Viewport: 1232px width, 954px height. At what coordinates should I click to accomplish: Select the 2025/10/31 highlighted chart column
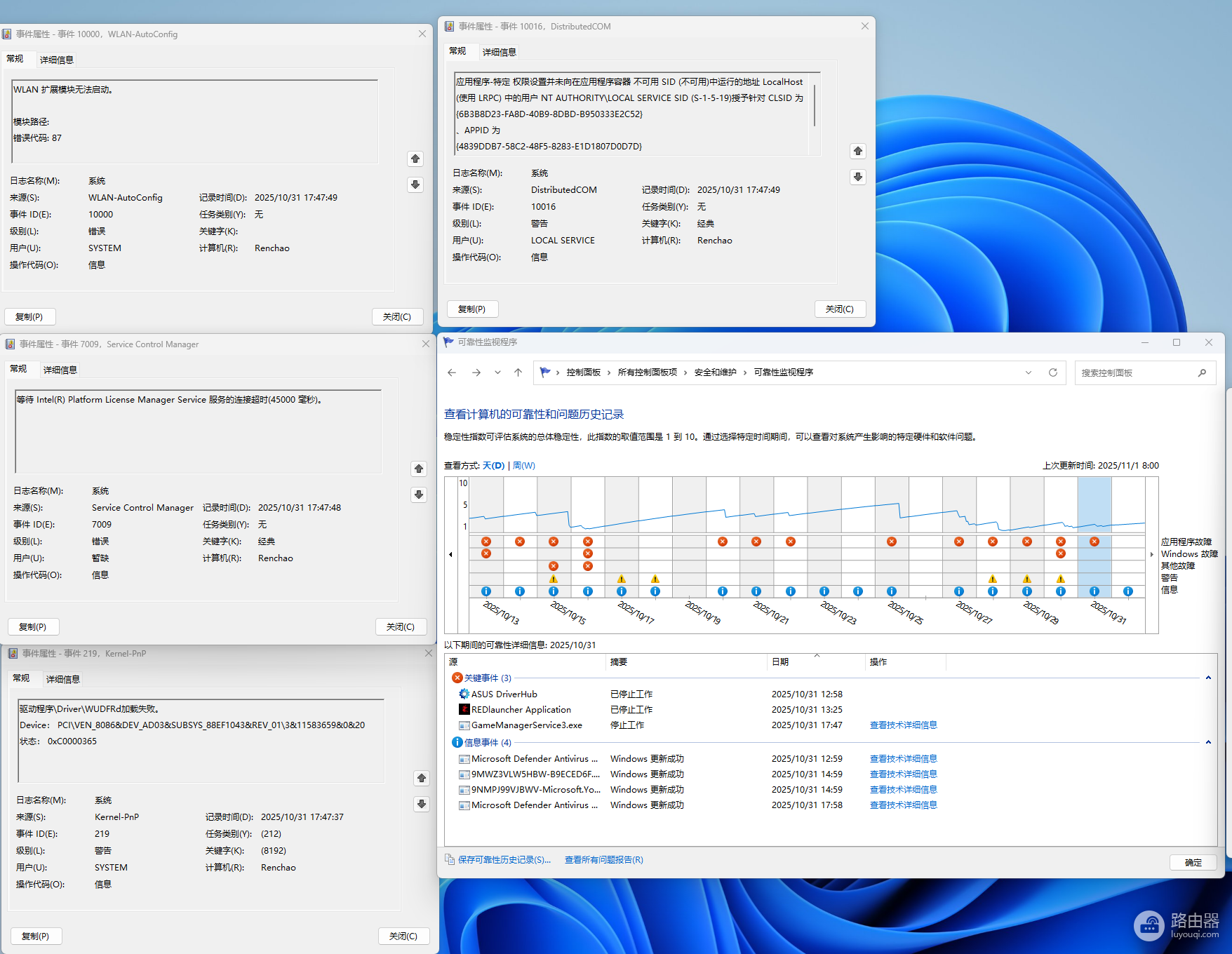coord(1094,537)
